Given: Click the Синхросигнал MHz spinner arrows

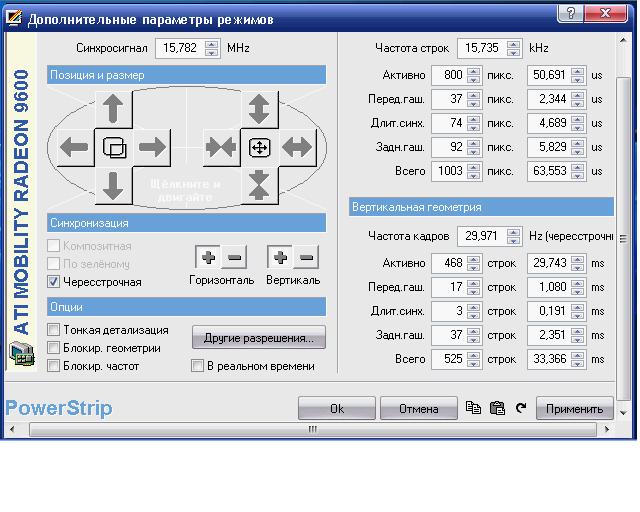Looking at the screenshot, I should [210, 48].
